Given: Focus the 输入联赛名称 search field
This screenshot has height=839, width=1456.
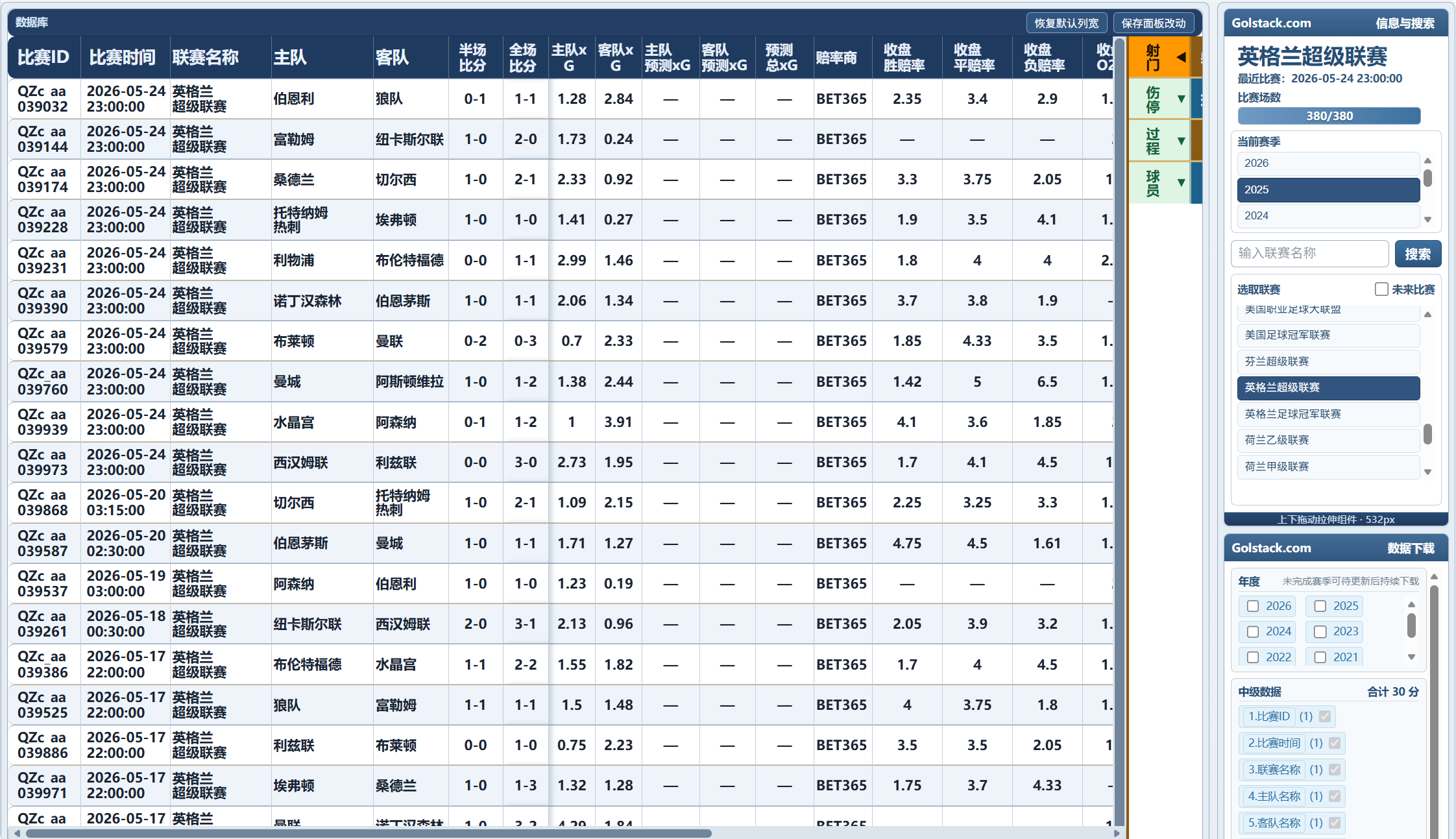Looking at the screenshot, I should [1309, 254].
